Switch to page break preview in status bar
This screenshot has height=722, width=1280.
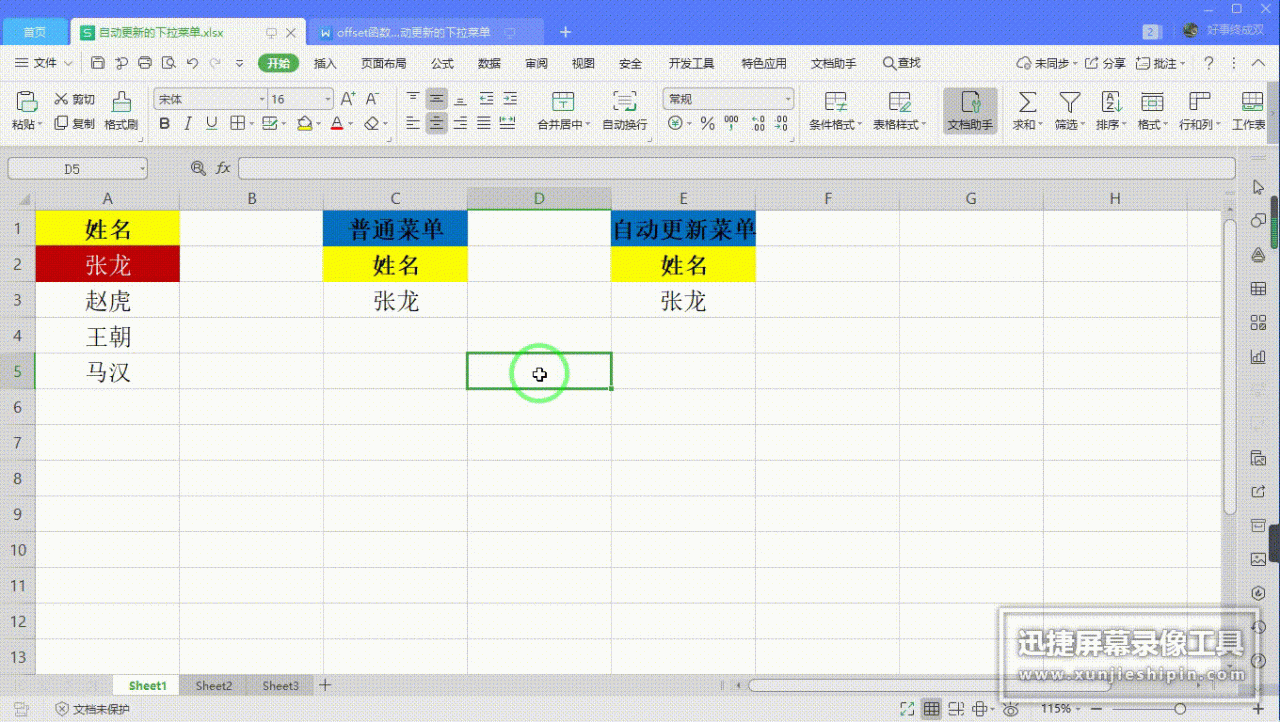point(958,709)
